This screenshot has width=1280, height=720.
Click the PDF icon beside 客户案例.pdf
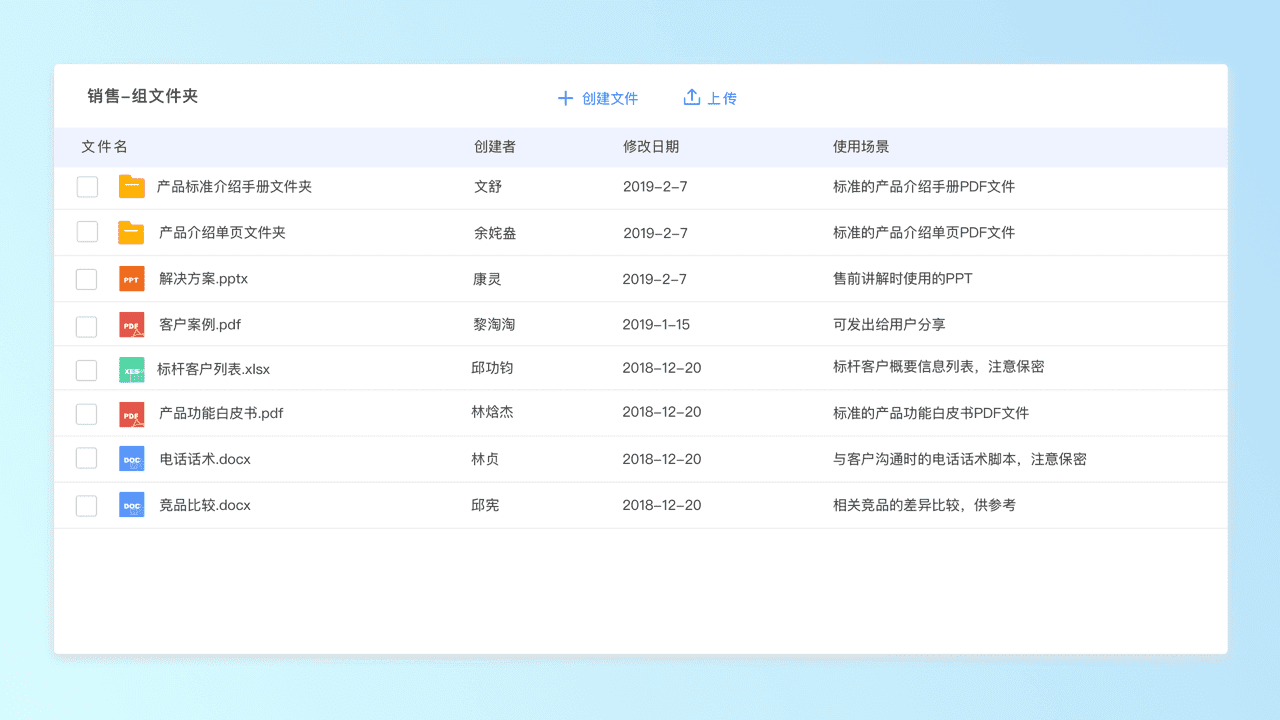(131, 325)
